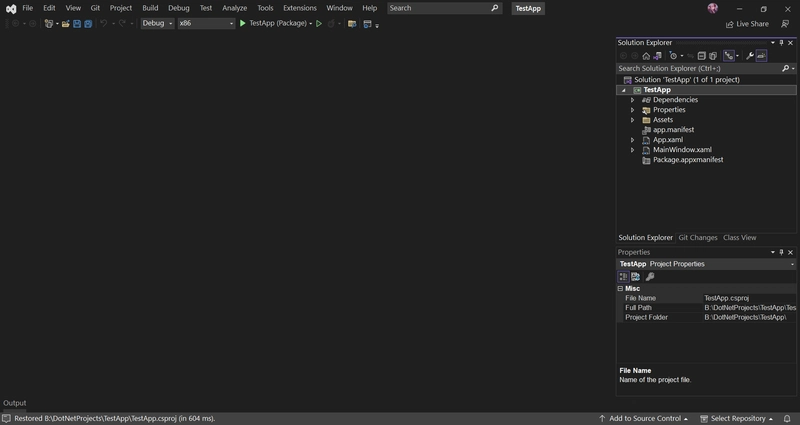Collapse the TestApp project node

(623, 90)
